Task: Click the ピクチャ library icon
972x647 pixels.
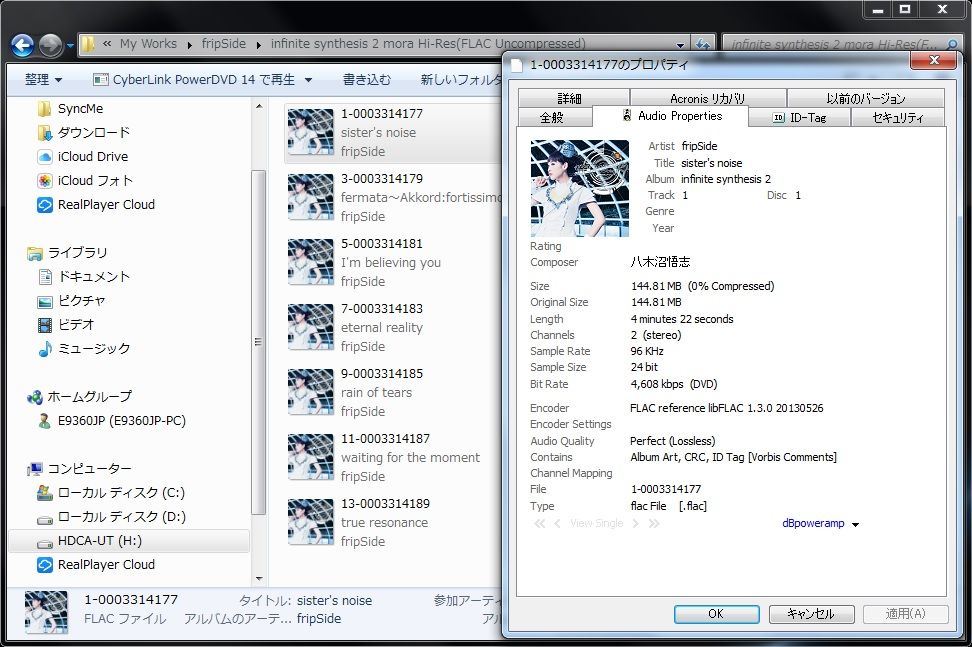Action: (45, 301)
